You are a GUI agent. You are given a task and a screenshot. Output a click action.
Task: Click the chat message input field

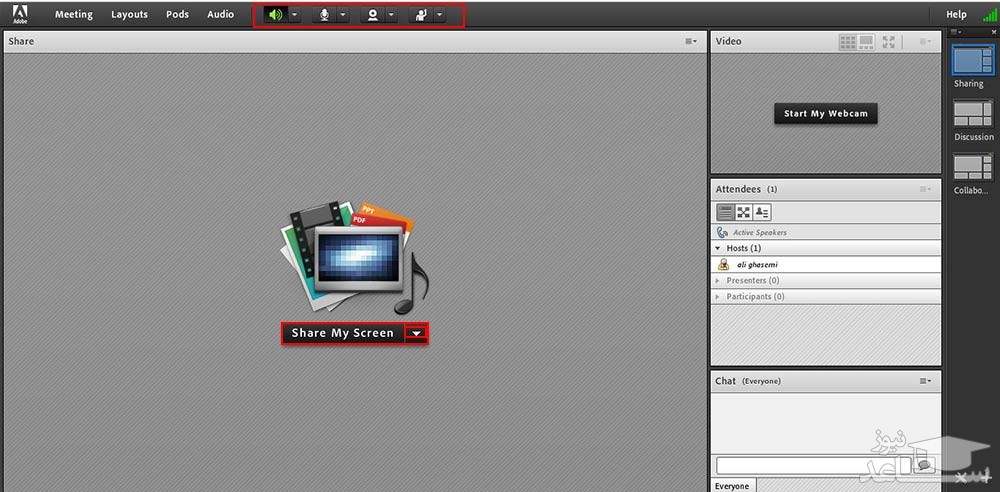pos(812,466)
